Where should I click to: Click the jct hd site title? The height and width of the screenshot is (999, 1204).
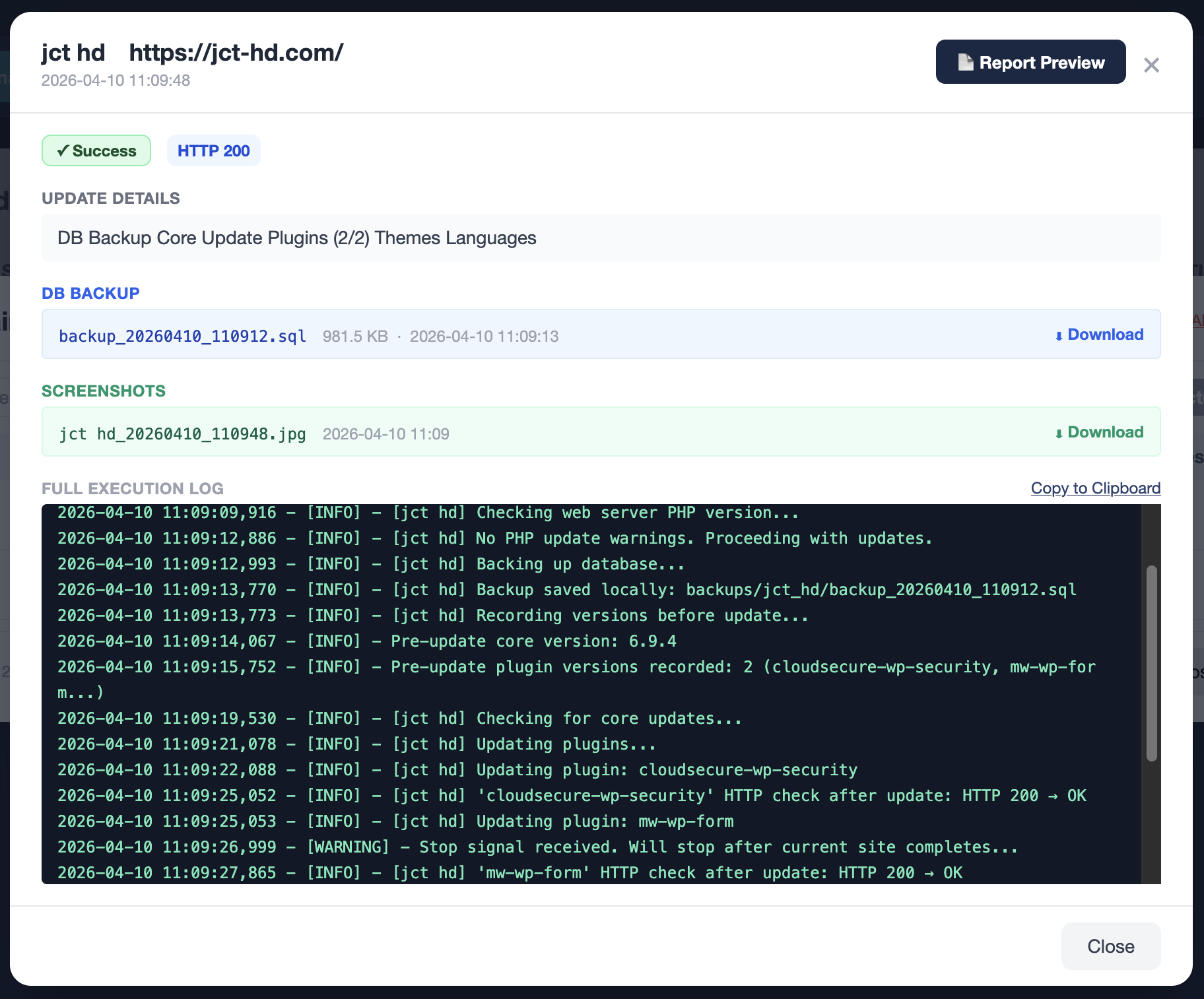(x=73, y=52)
